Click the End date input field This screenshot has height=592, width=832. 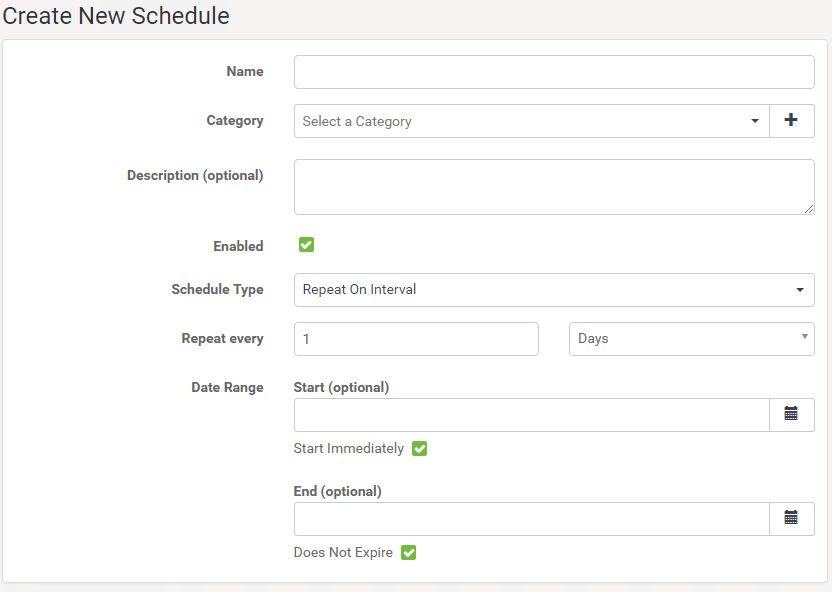coord(532,519)
